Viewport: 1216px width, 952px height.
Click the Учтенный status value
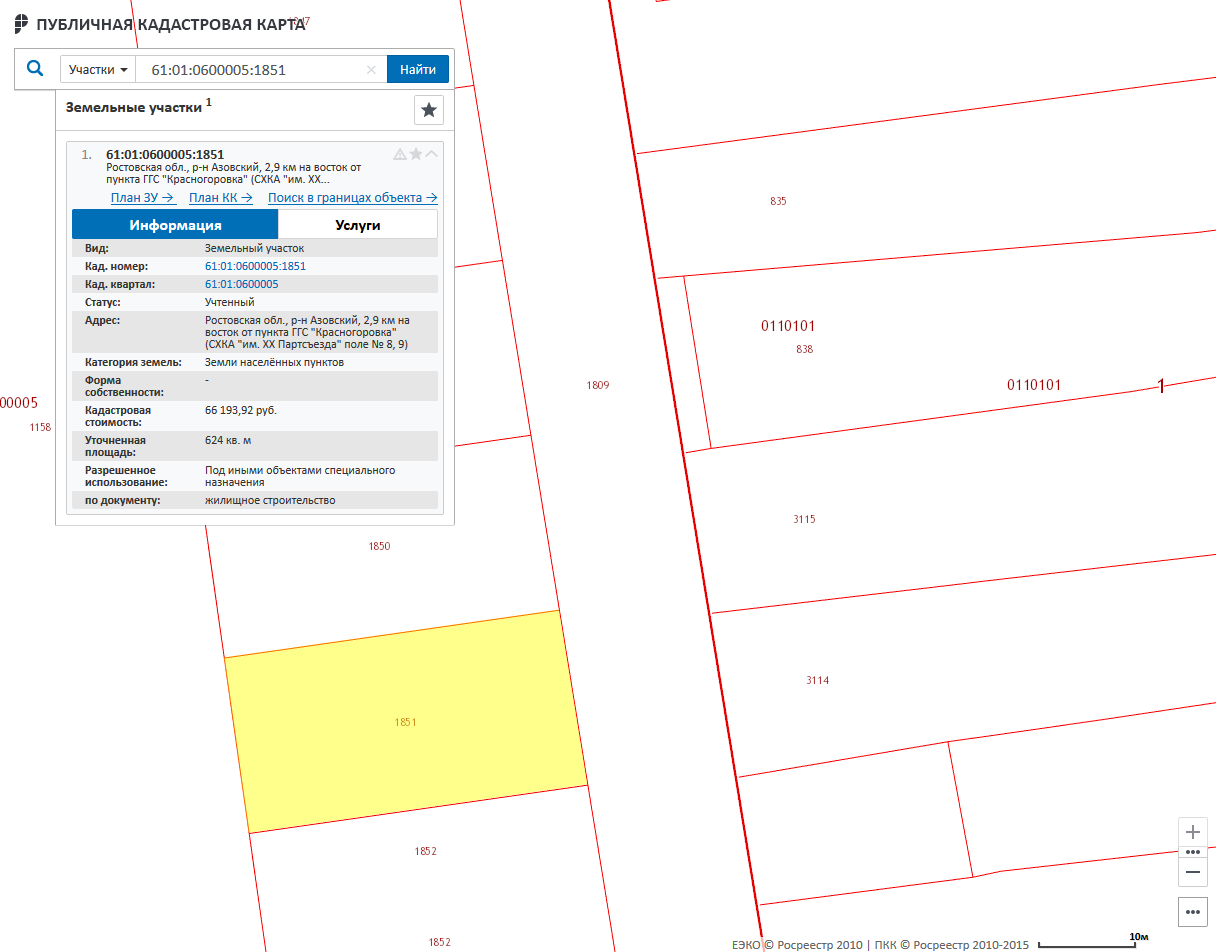point(230,302)
